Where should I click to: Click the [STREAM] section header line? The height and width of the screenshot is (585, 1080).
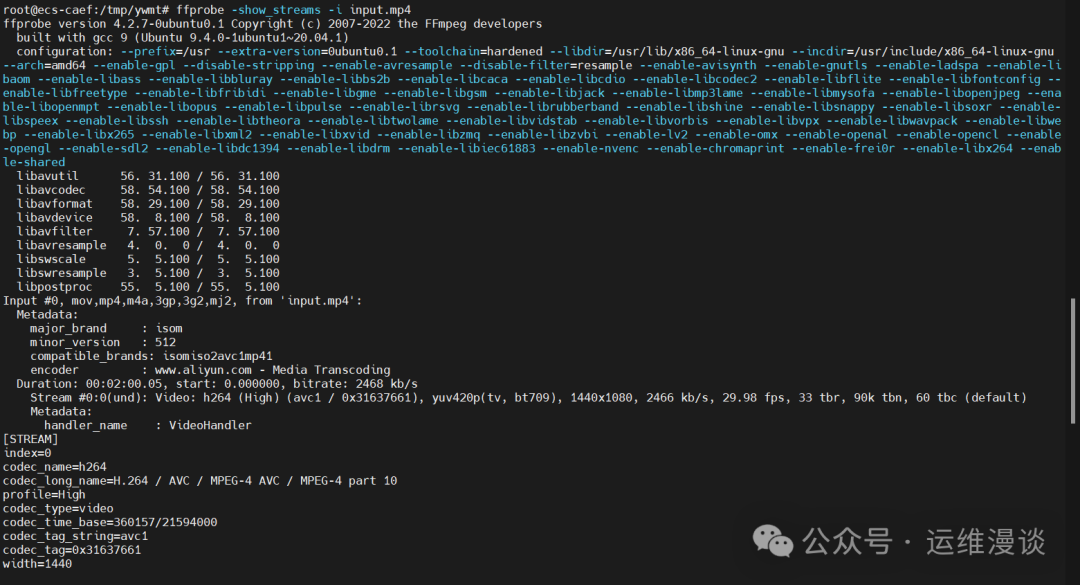31,439
